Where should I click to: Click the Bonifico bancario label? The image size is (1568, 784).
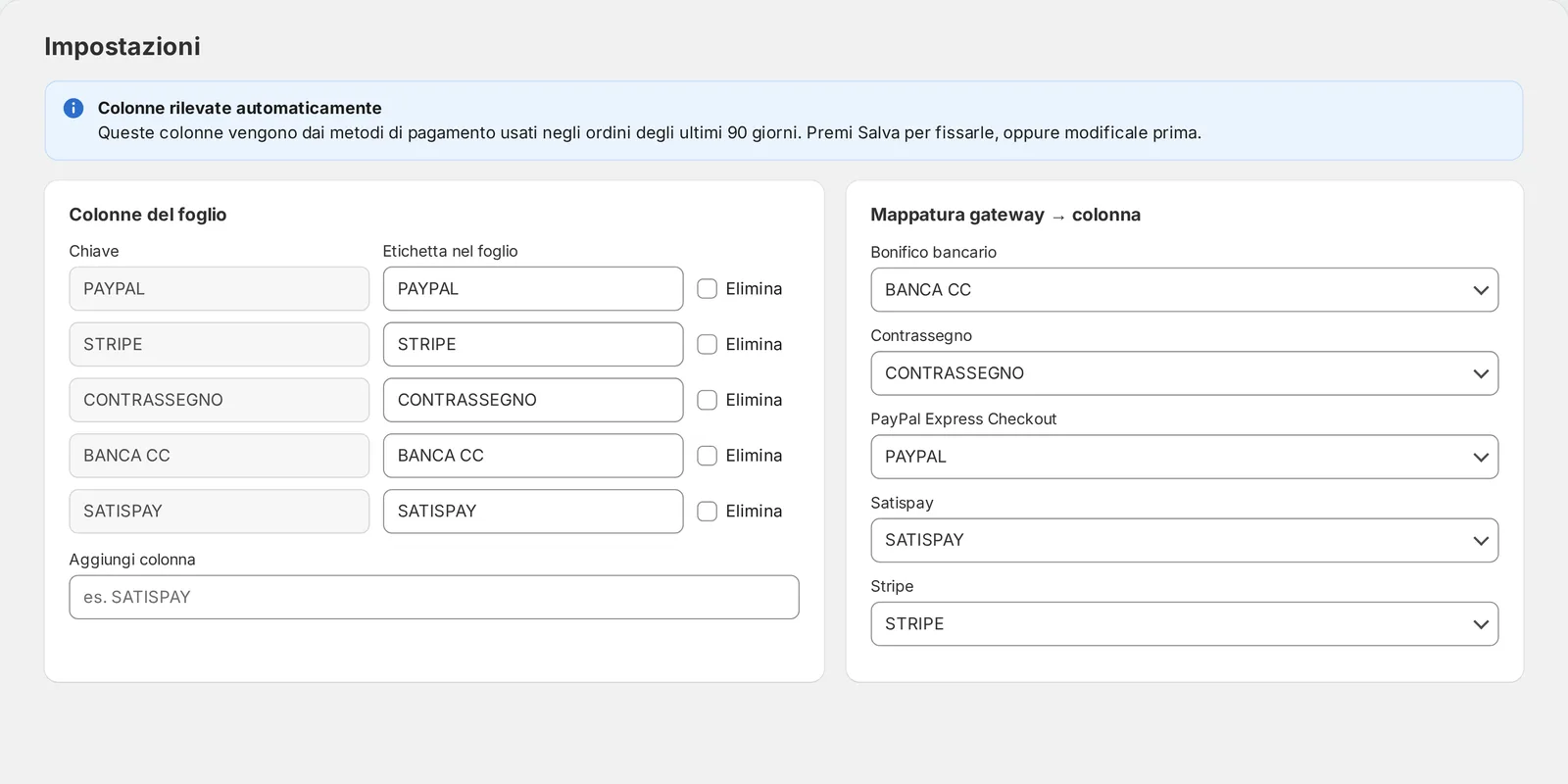934,252
